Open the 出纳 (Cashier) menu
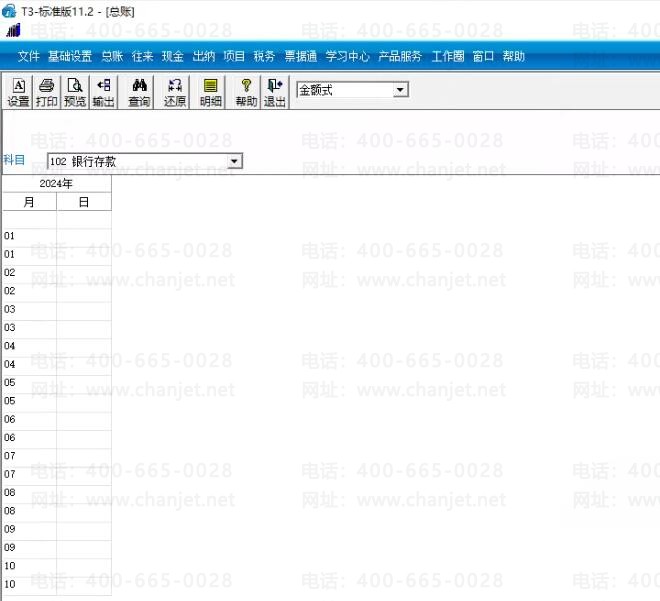660x601 pixels. (x=203, y=57)
